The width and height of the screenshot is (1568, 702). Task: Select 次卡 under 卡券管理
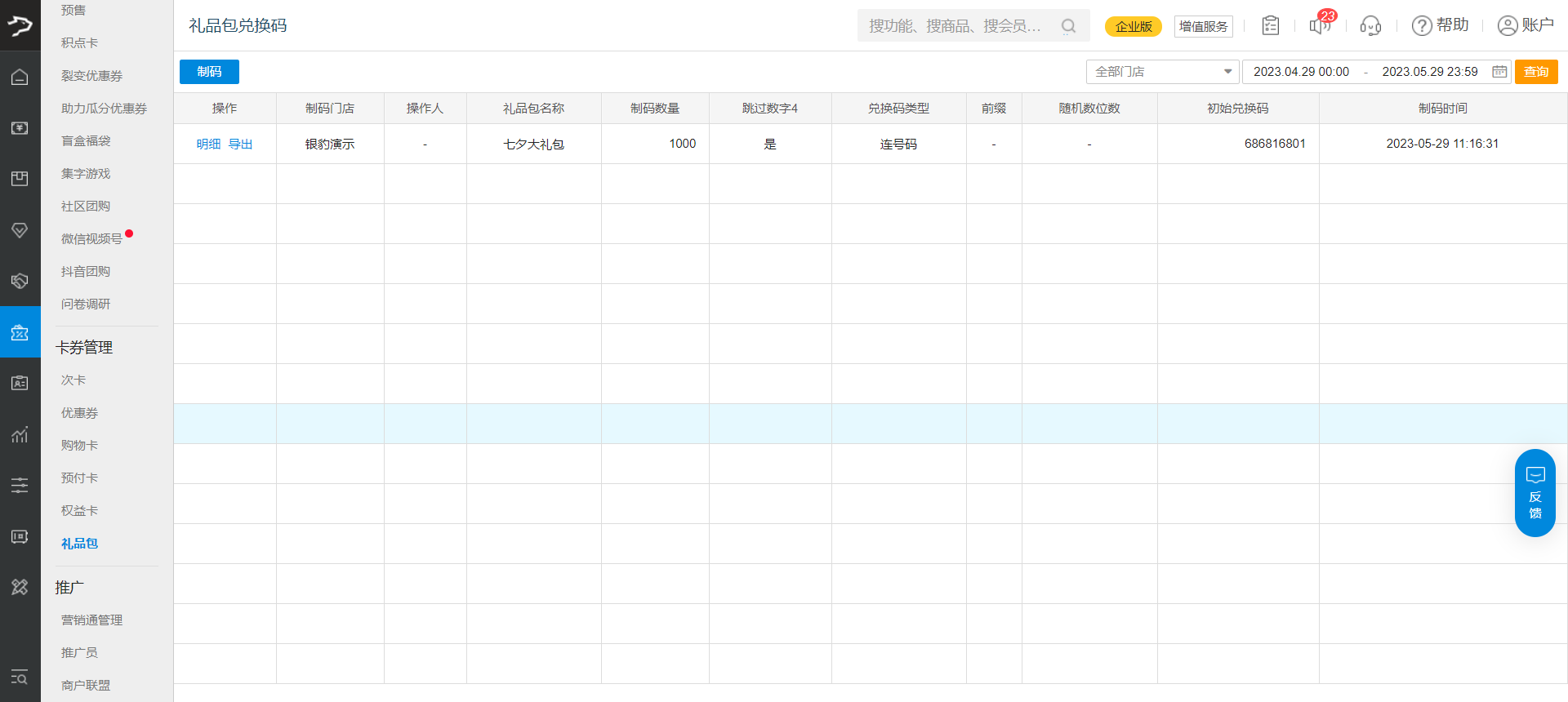click(x=73, y=380)
